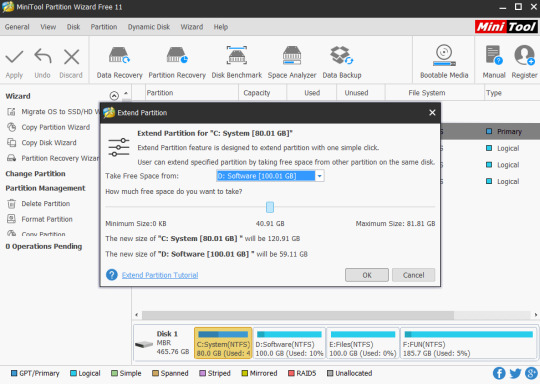
Task: Start the Copy Partition Wizard
Action: pyautogui.click(x=48, y=127)
